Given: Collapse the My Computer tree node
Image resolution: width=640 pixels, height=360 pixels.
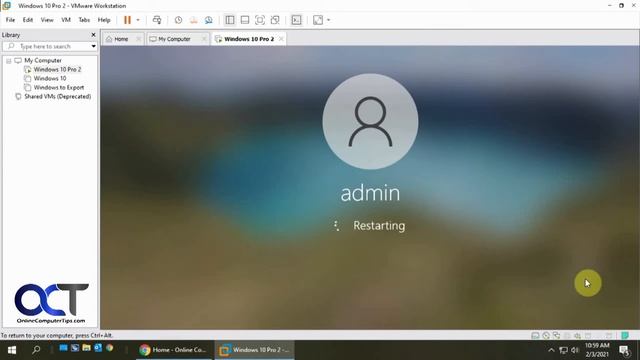Looking at the screenshot, I should [9, 61].
